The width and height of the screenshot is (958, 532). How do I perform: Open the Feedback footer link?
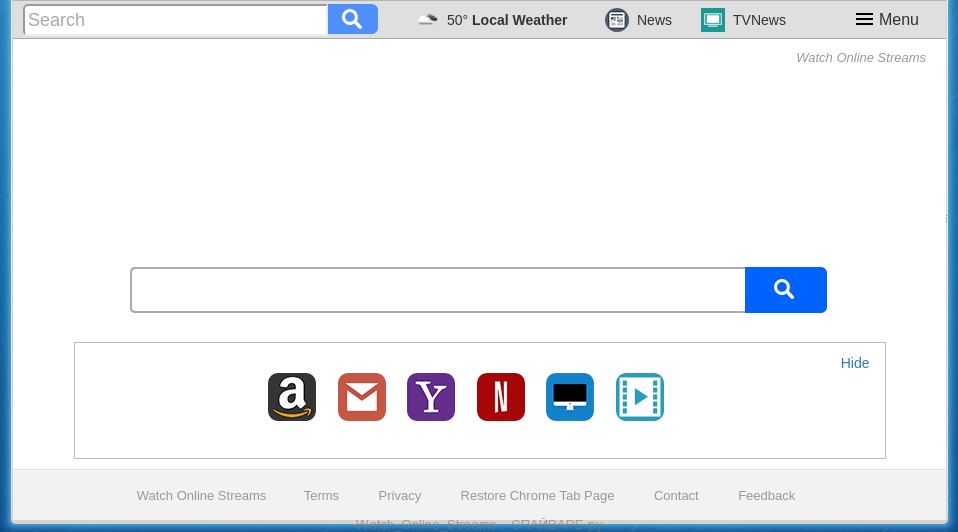point(766,496)
